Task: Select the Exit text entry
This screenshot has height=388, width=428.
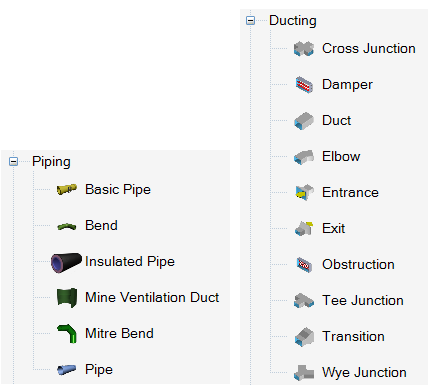Action: [333, 228]
